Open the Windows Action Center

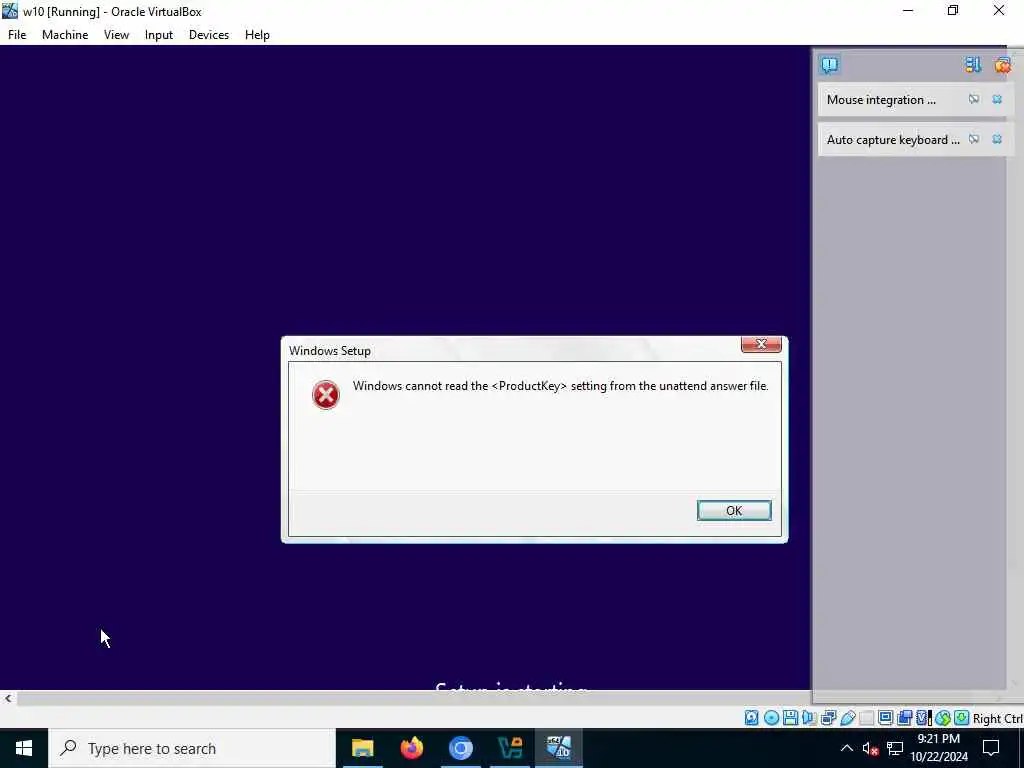(991, 748)
